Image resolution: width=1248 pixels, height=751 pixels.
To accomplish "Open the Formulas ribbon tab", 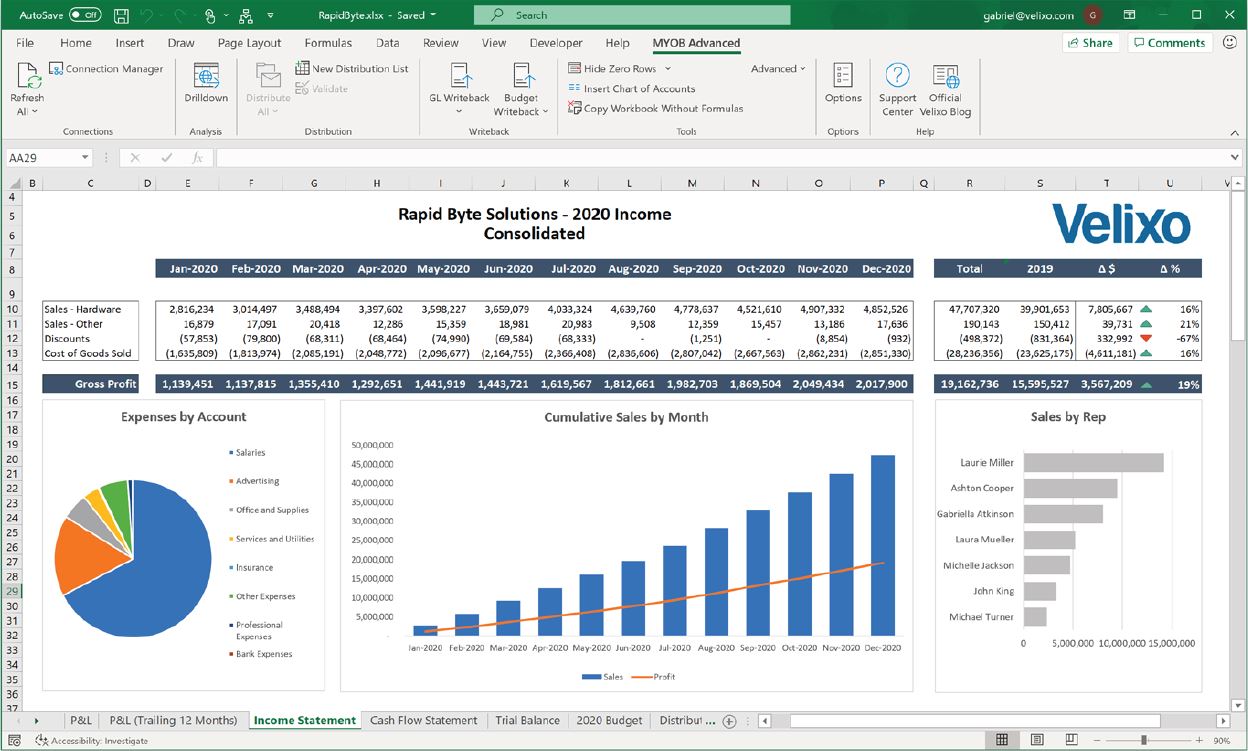I will [328, 43].
